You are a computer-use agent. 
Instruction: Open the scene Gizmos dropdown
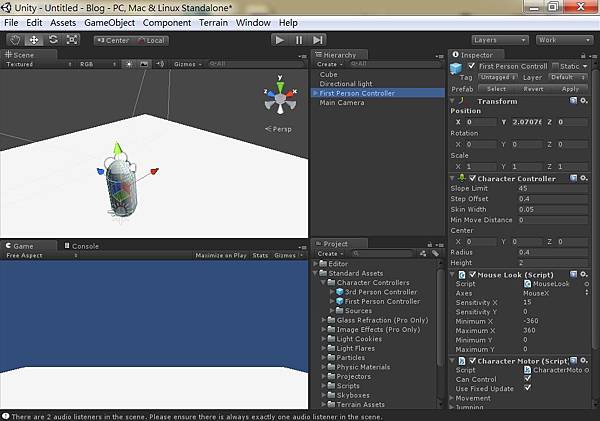click(188, 64)
